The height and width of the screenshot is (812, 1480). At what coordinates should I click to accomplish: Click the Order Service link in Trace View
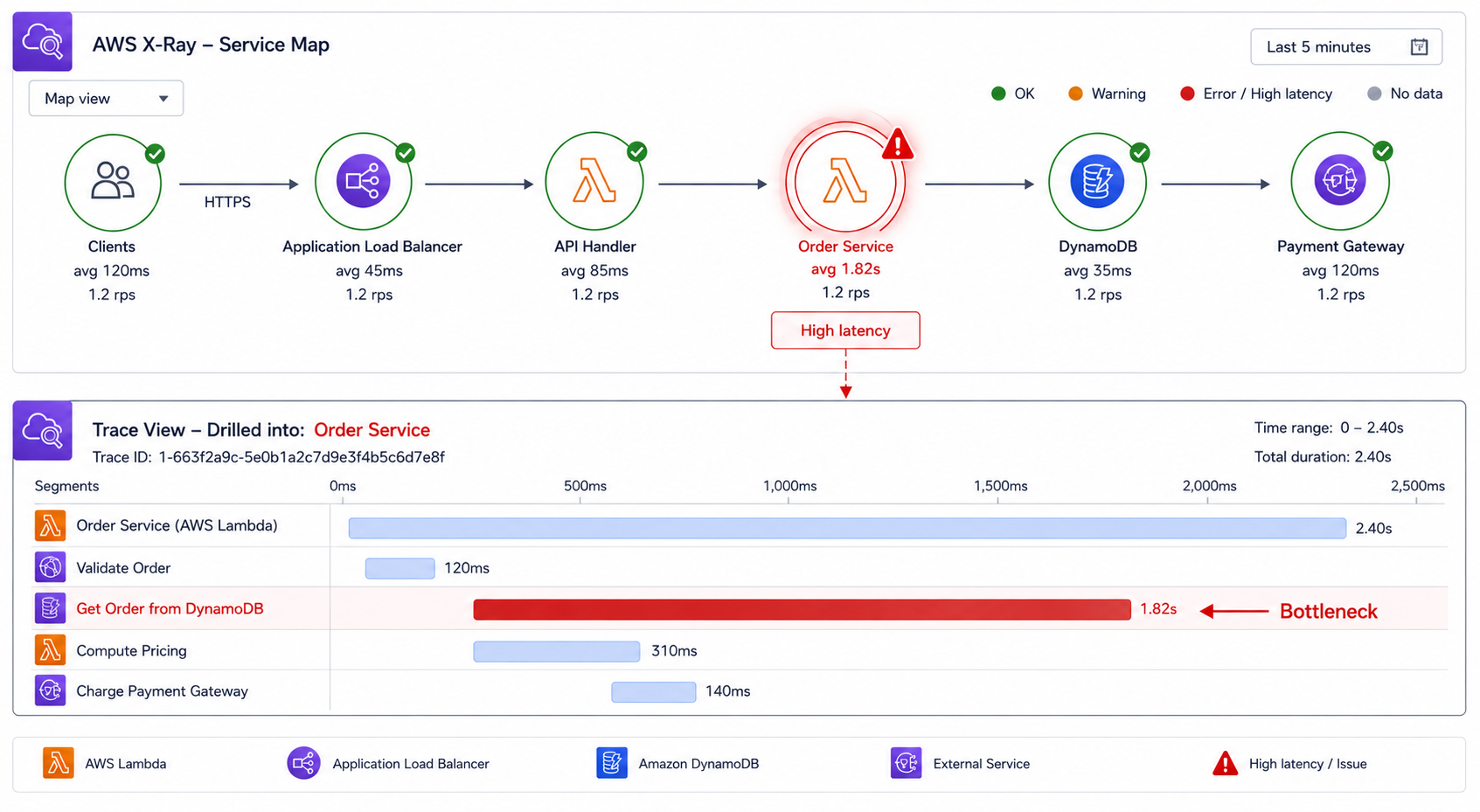(x=372, y=430)
